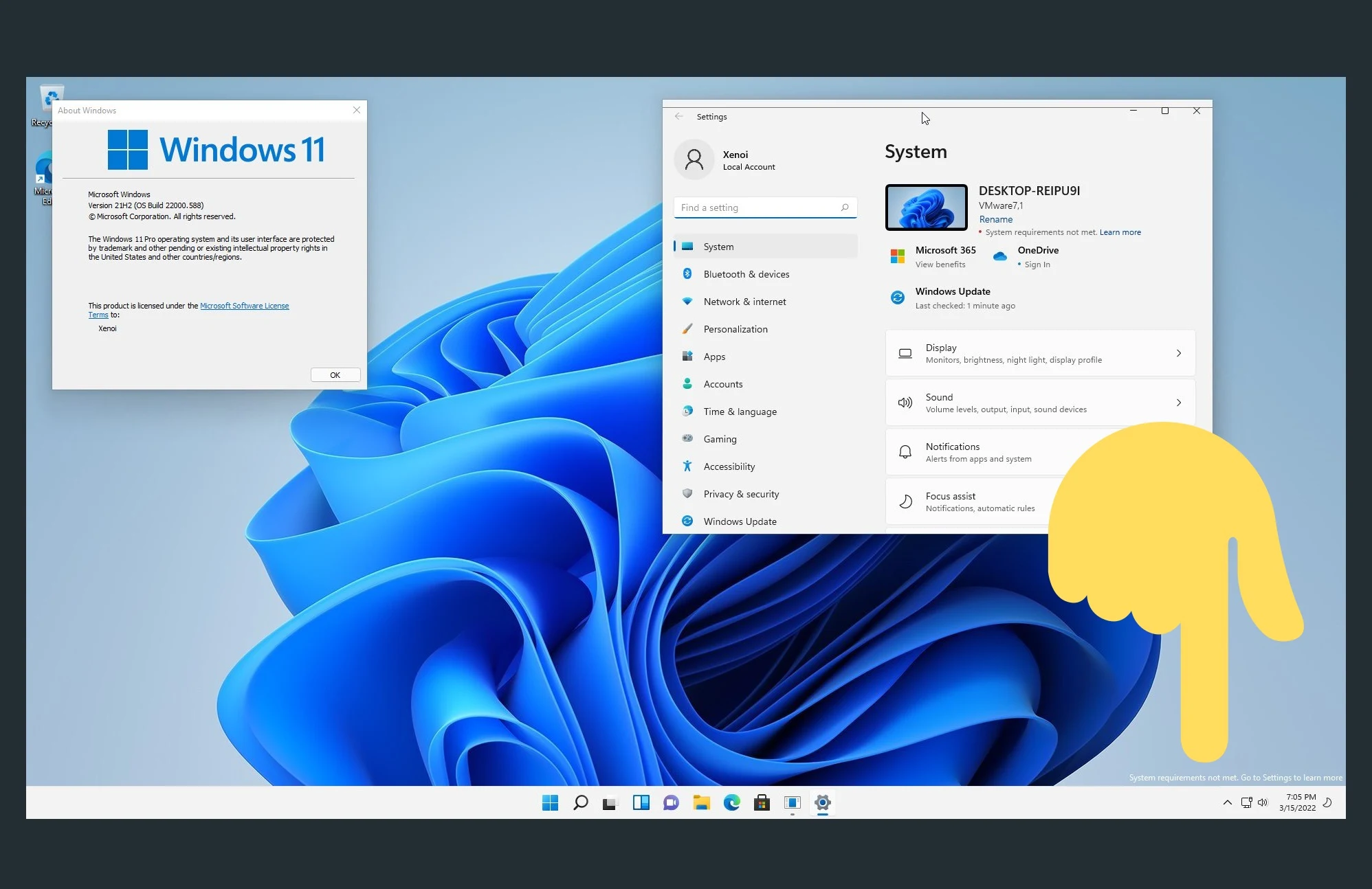
Task: Click Learn more about system requirements
Action: tap(1120, 232)
